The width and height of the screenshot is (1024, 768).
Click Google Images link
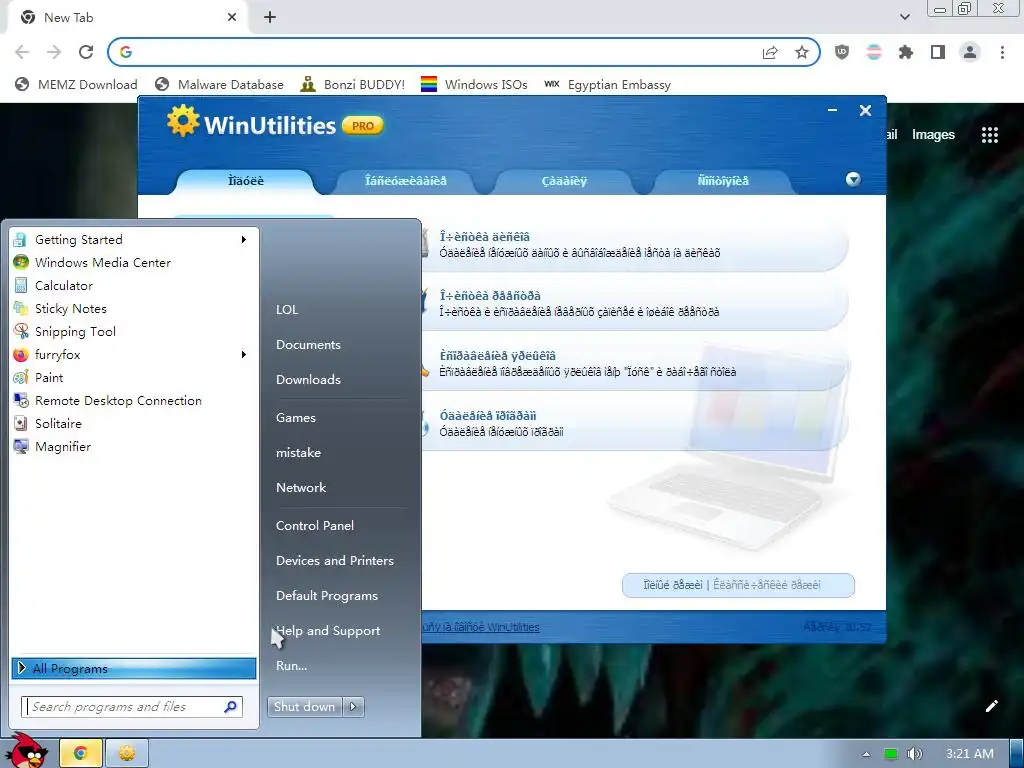pos(933,135)
